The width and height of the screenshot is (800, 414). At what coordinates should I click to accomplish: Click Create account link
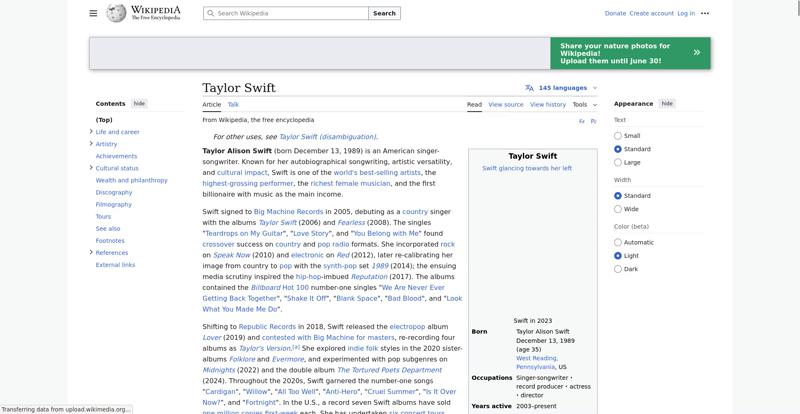pos(652,13)
